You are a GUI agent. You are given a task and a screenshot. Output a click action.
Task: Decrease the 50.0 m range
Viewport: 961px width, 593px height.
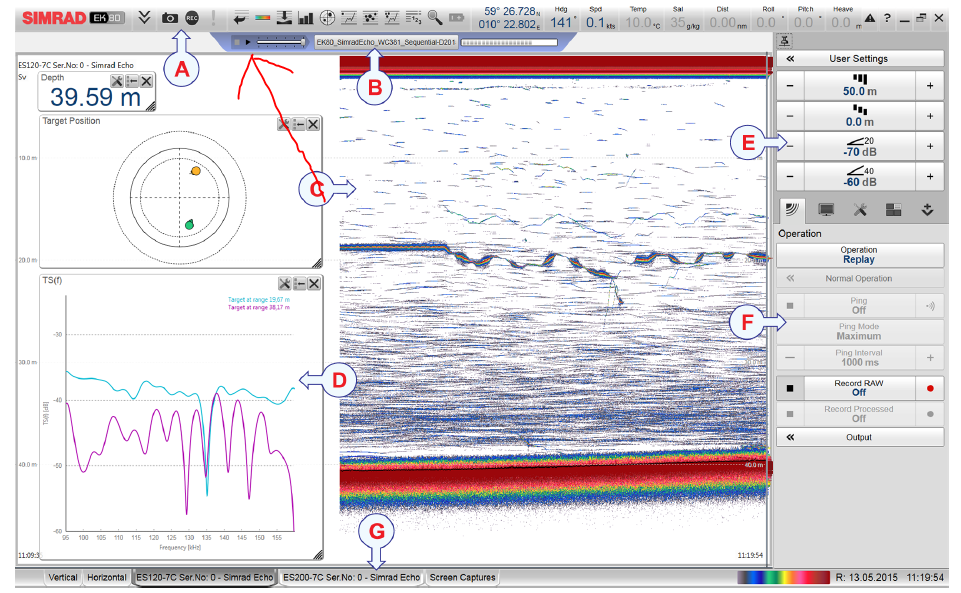tap(790, 86)
